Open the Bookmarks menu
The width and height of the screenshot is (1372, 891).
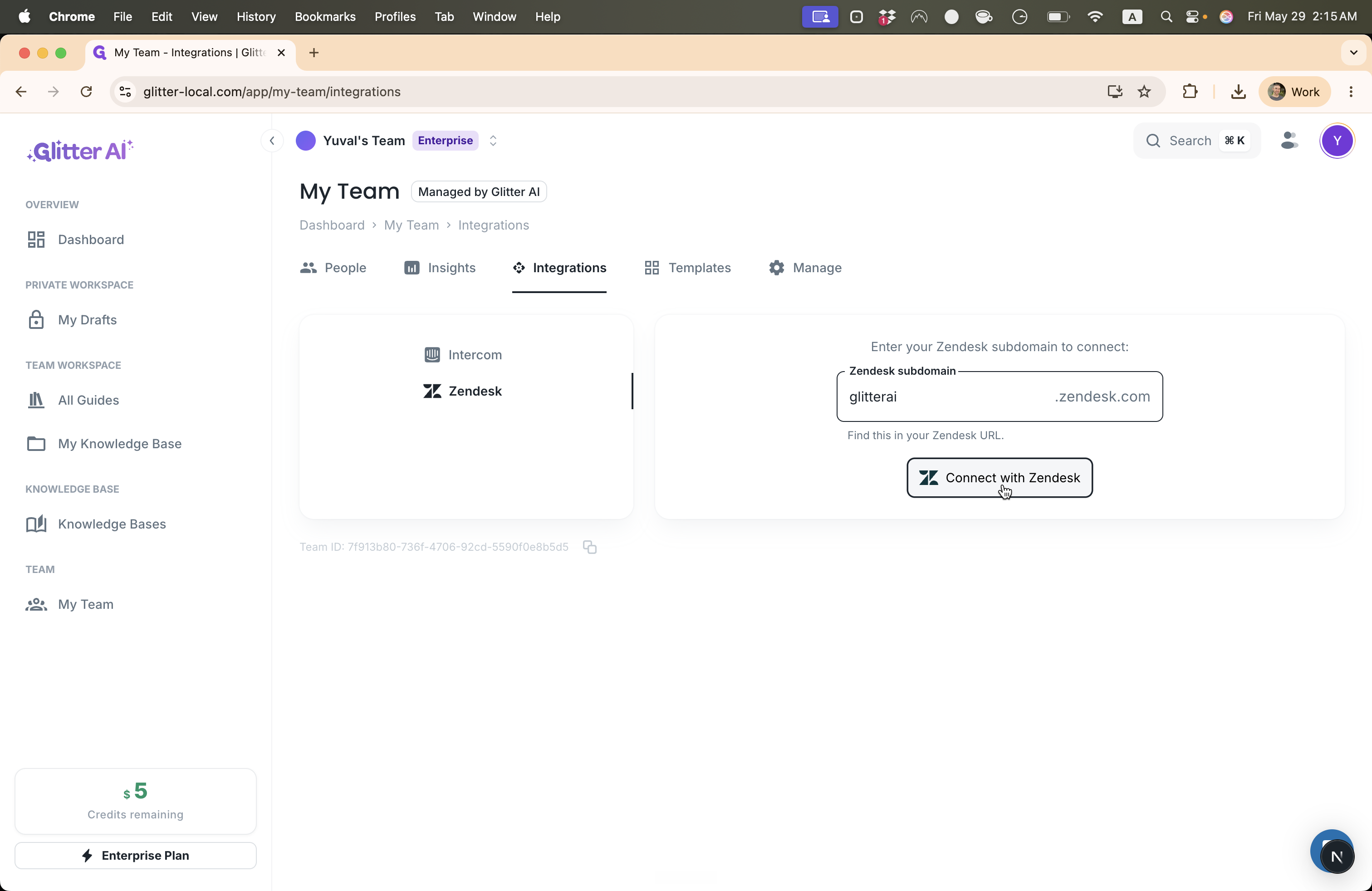(x=325, y=17)
